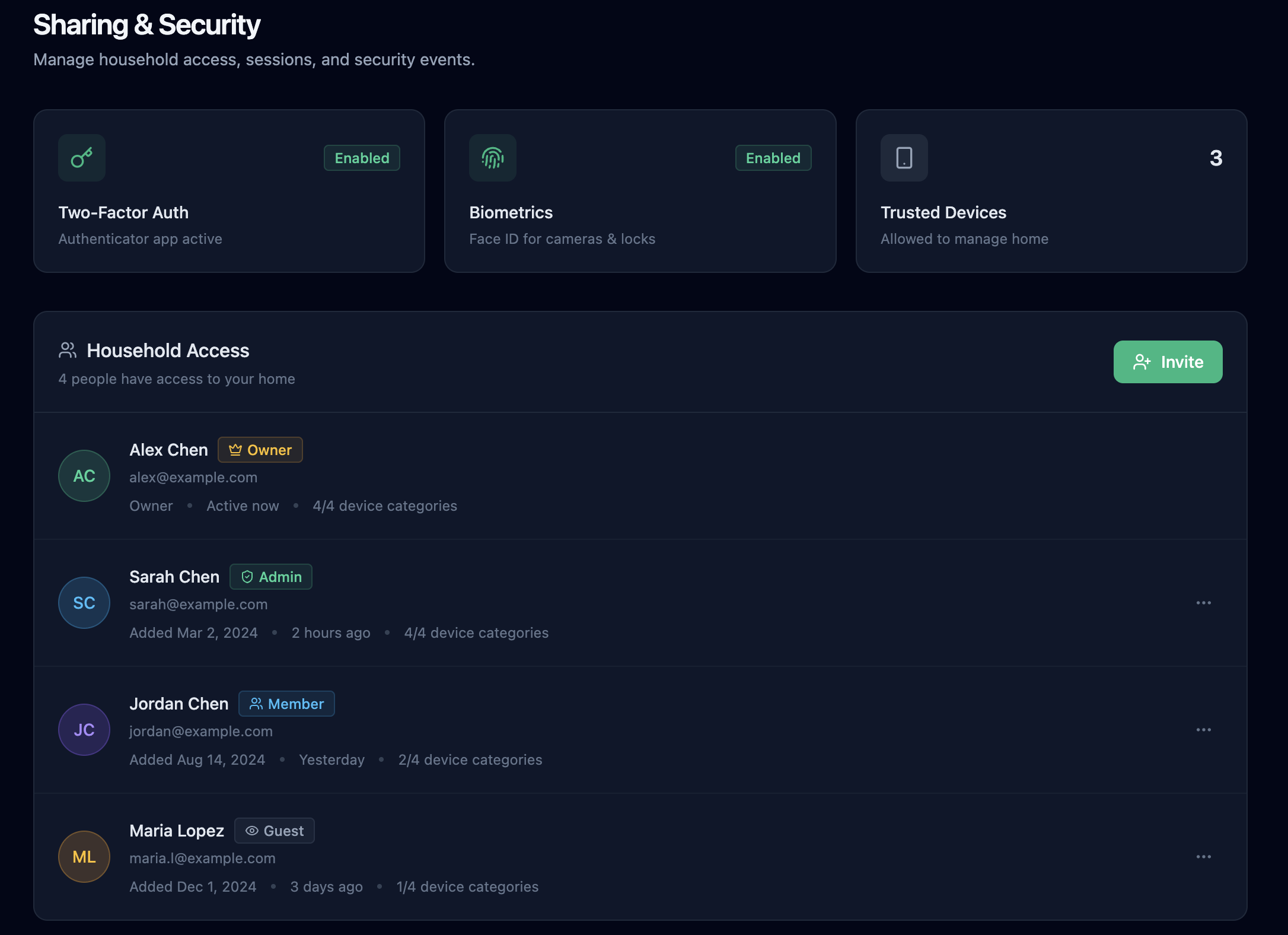Click the Biometrics fingerprint icon

coord(493,158)
